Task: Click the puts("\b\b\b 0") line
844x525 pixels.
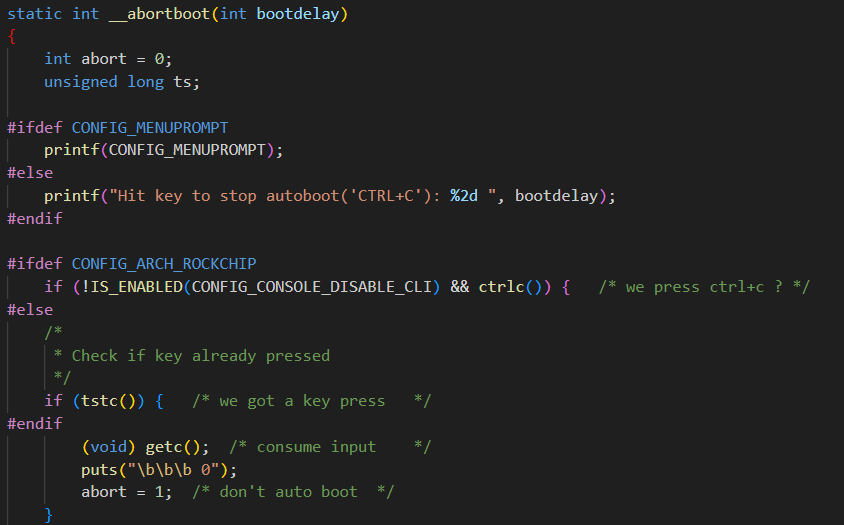Action: (x=159, y=470)
